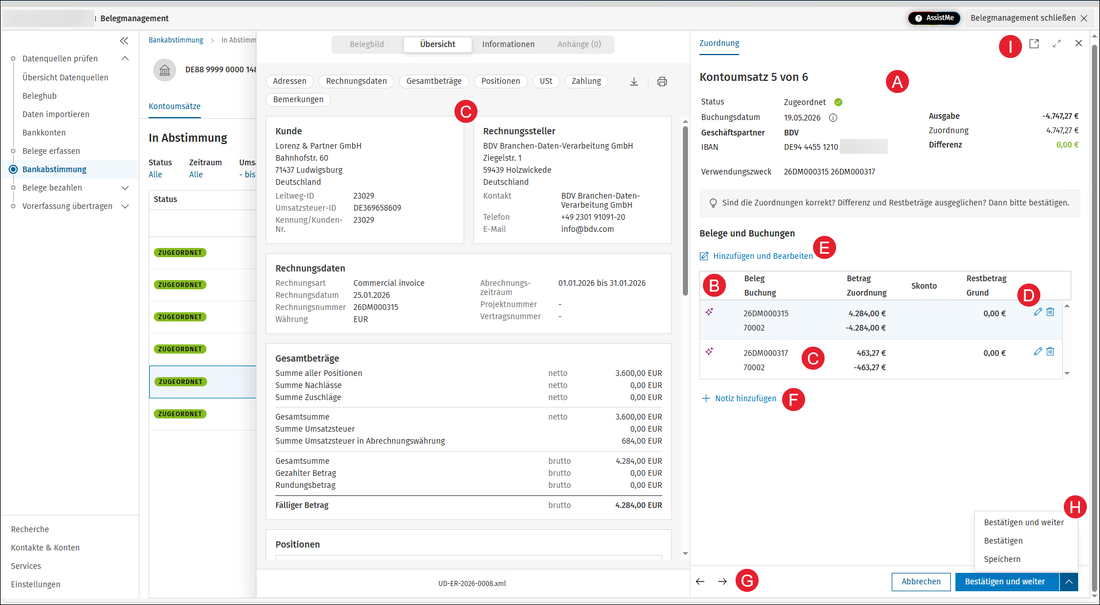The image size is (1100, 605).
Task: Jump to the Gesamtbeträge section chip
Action: (x=434, y=81)
